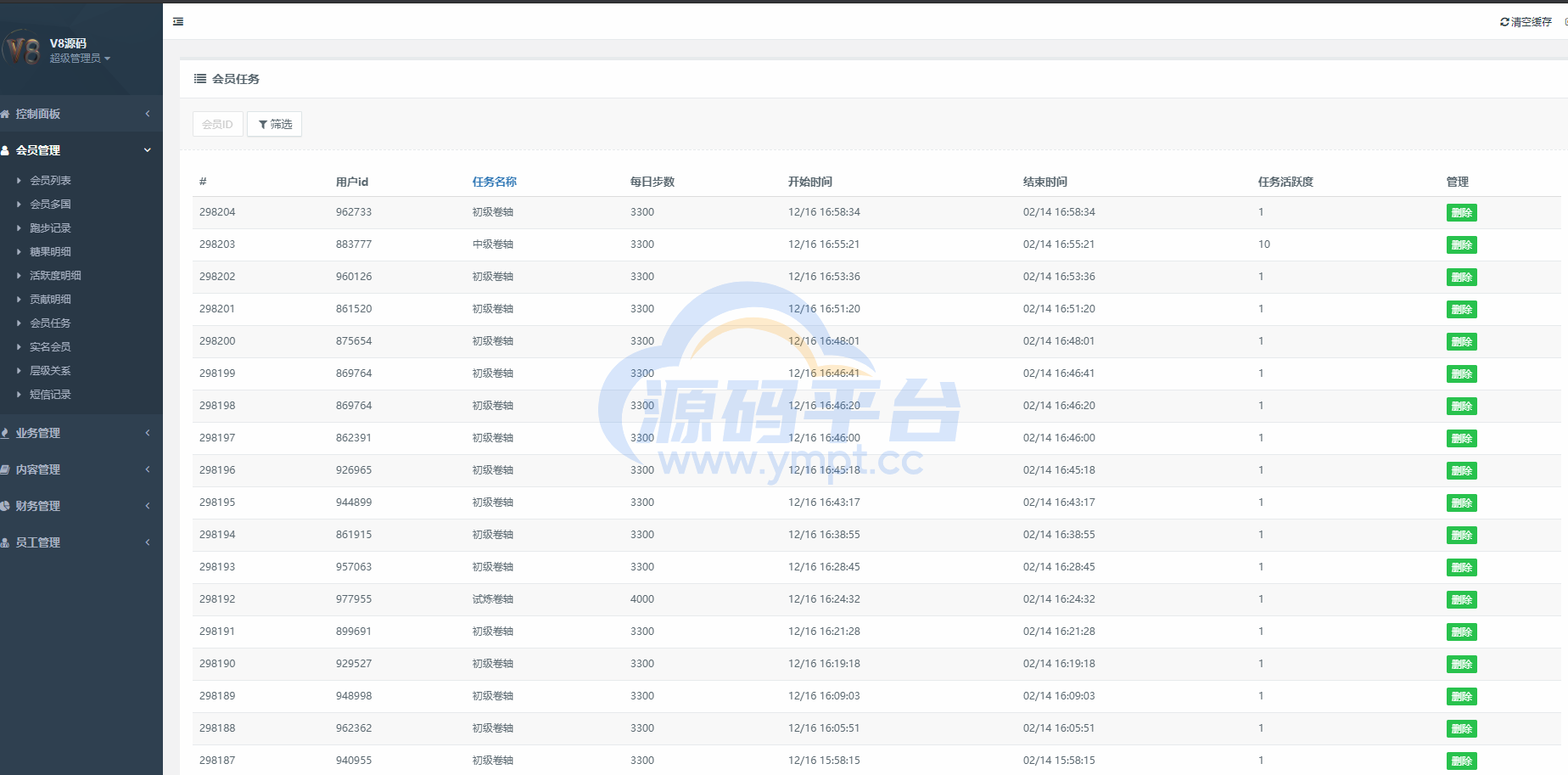This screenshot has width=1568, height=775.
Task: Open 控制面板 menu item
Action: pyautogui.click(x=81, y=114)
